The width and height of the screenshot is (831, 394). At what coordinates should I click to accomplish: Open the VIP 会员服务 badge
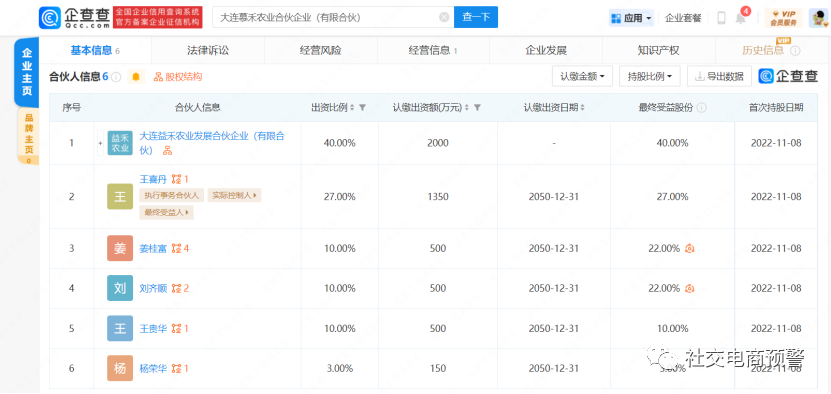pos(783,18)
